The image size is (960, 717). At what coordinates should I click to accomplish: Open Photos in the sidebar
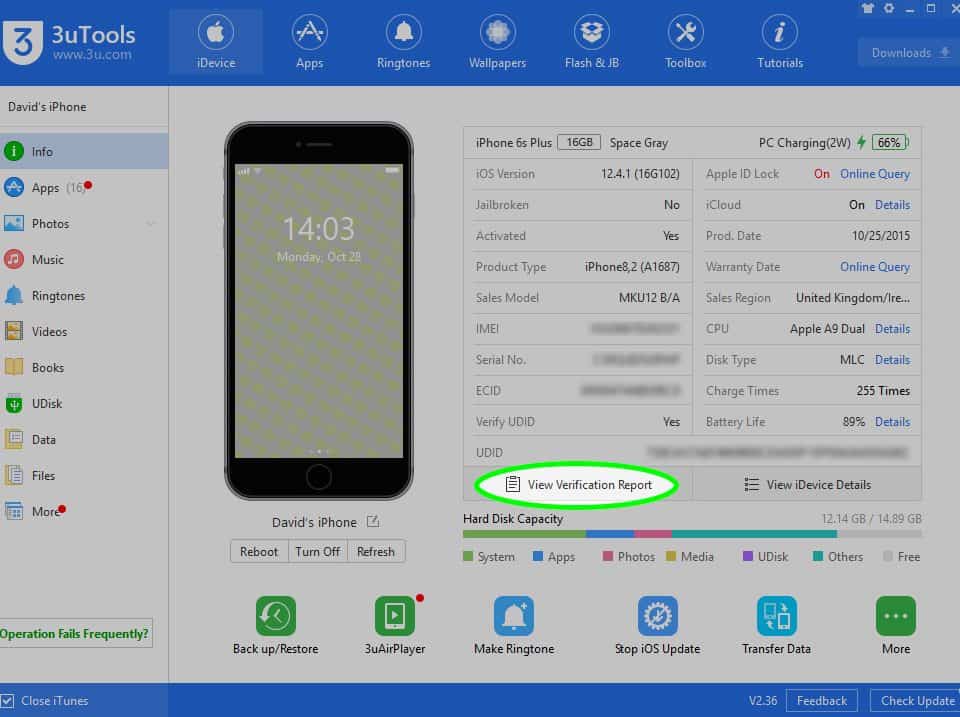point(84,223)
